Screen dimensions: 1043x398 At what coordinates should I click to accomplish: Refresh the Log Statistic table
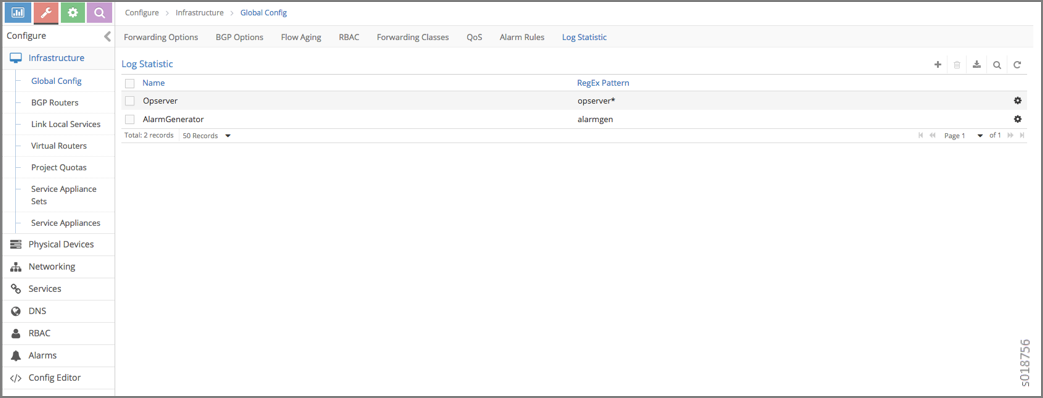(1017, 65)
